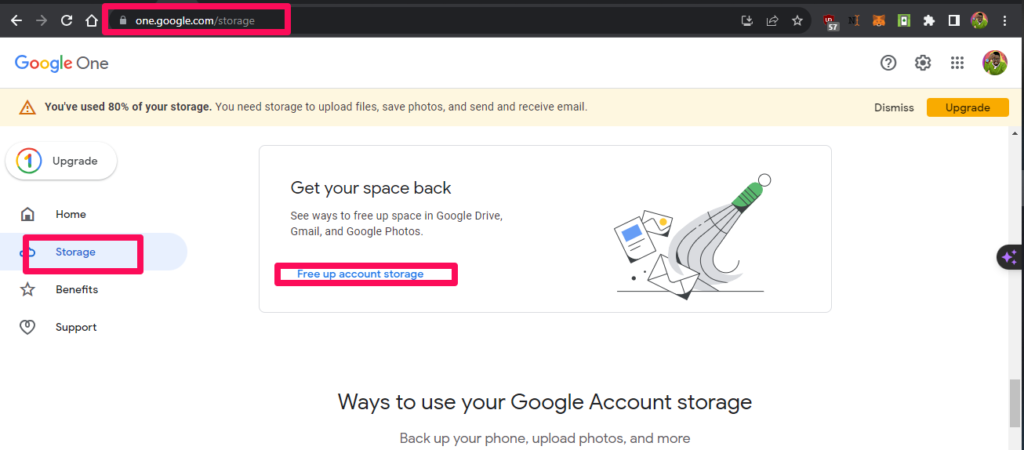Click the purple sparkle side widget

pyautogui.click(x=1010, y=257)
